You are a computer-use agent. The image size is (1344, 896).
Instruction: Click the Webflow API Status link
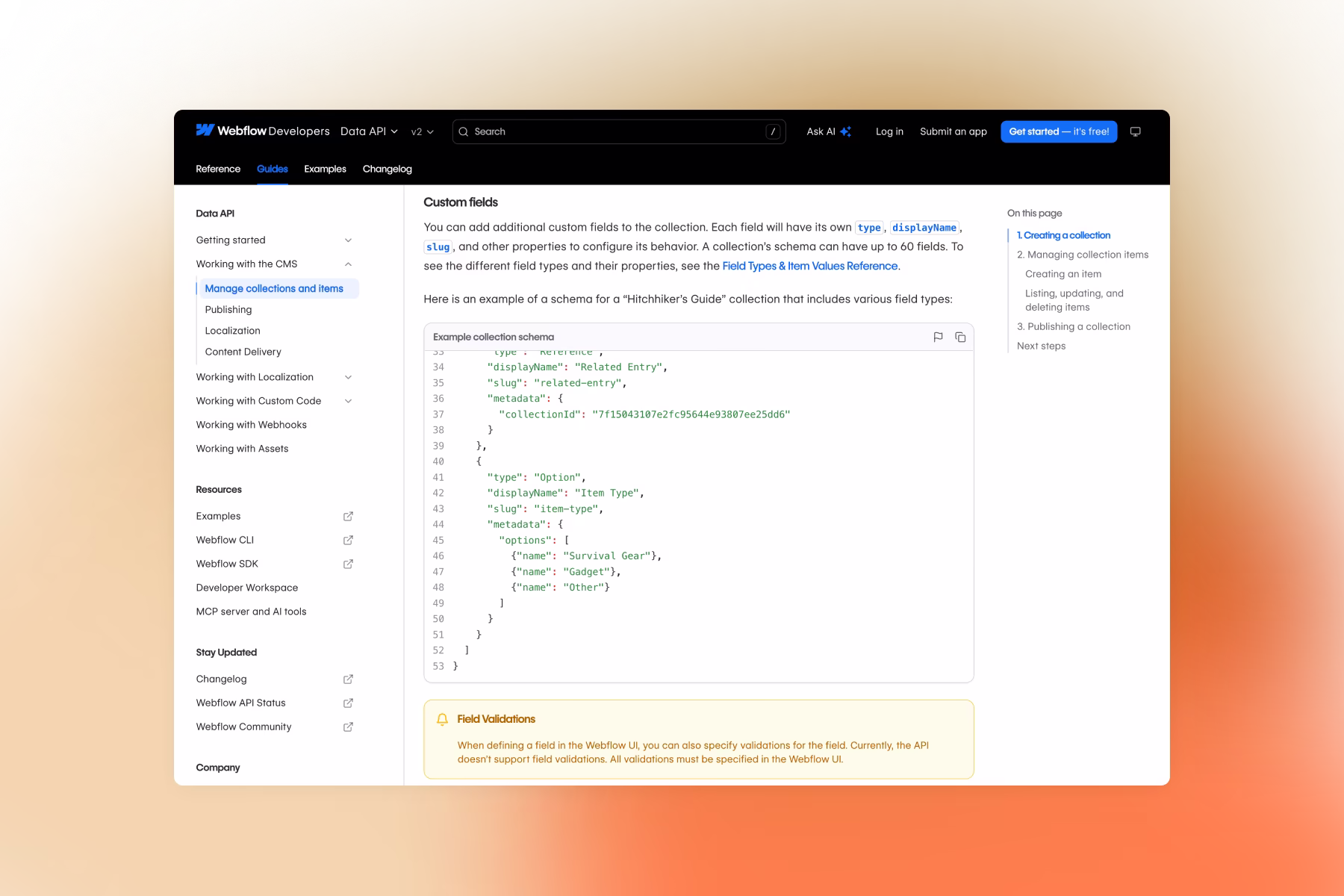(240, 703)
